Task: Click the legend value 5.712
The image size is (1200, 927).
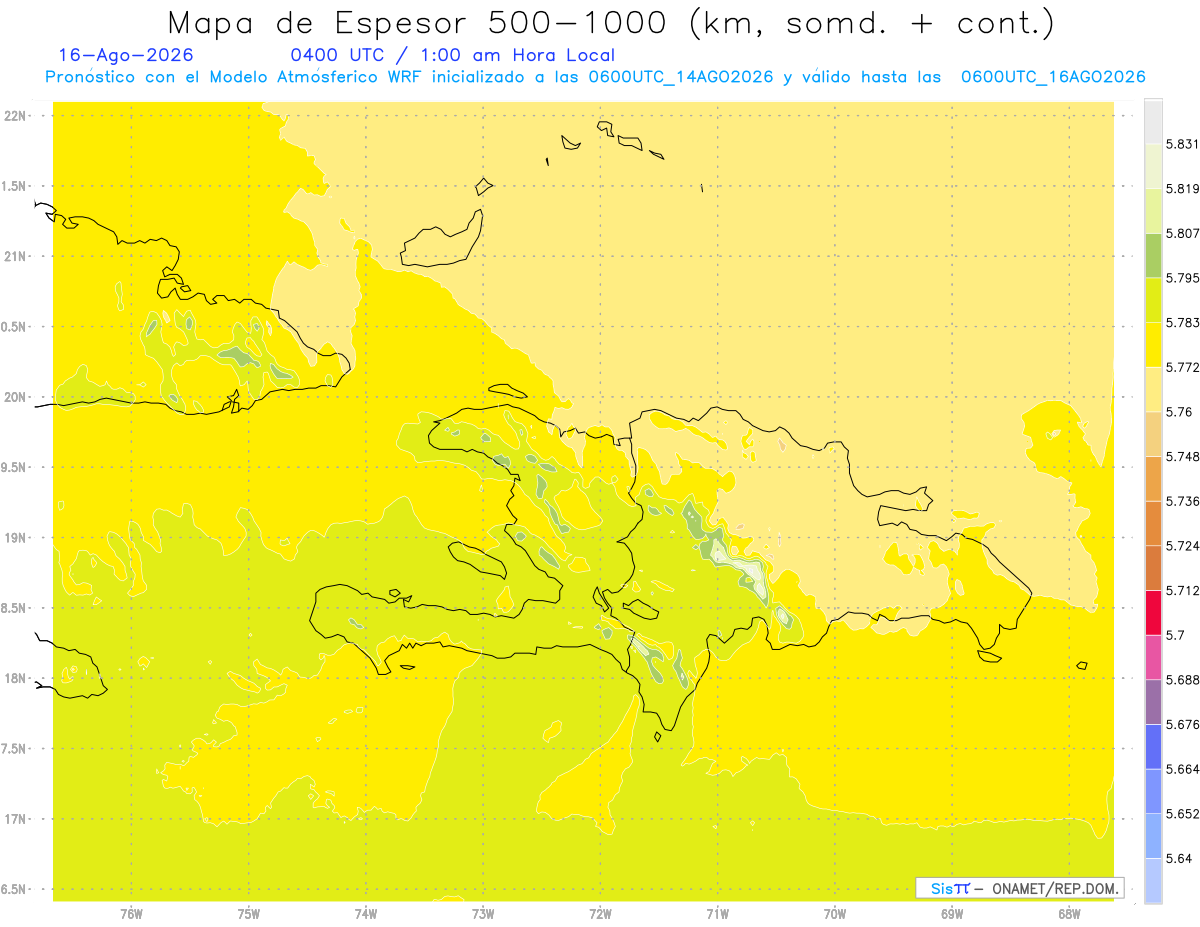Action: tap(1183, 590)
